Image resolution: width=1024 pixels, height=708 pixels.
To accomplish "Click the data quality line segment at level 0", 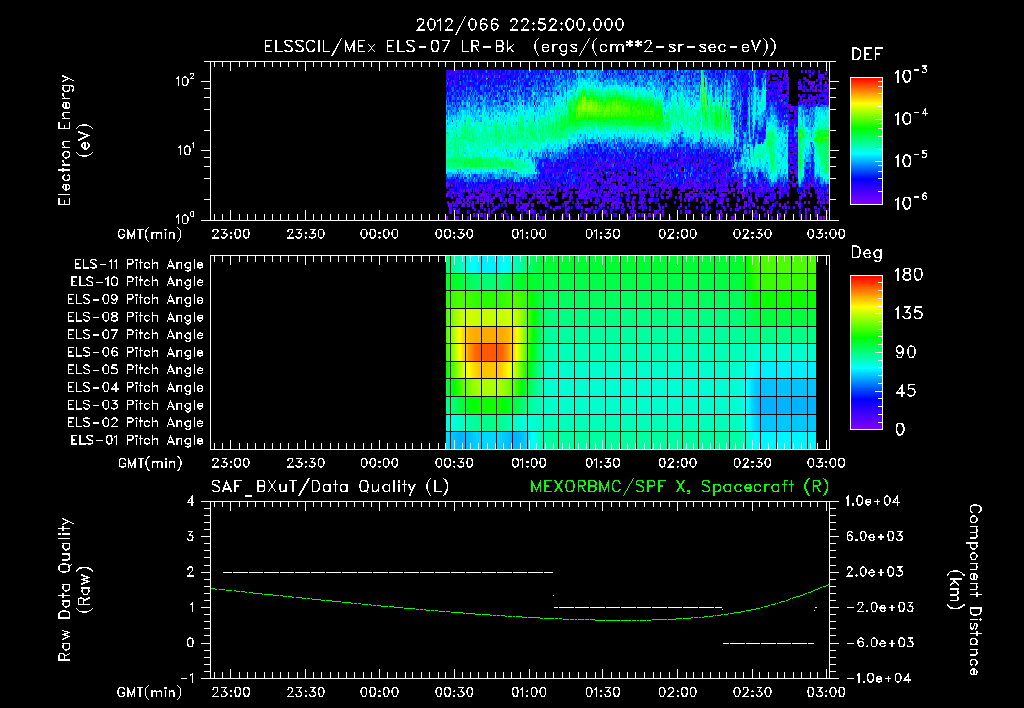I will tap(769, 643).
